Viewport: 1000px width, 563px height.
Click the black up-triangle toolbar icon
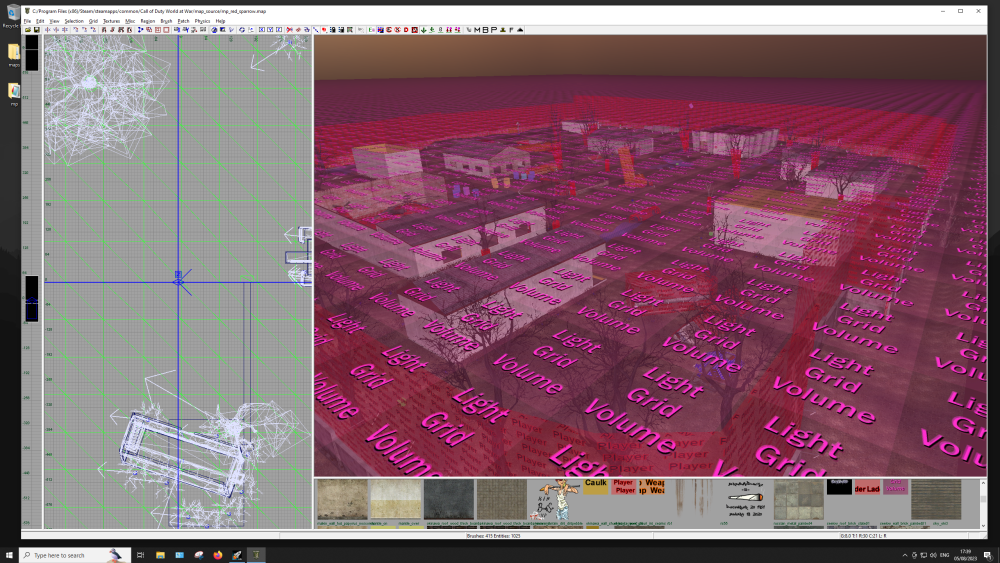[x=520, y=29]
